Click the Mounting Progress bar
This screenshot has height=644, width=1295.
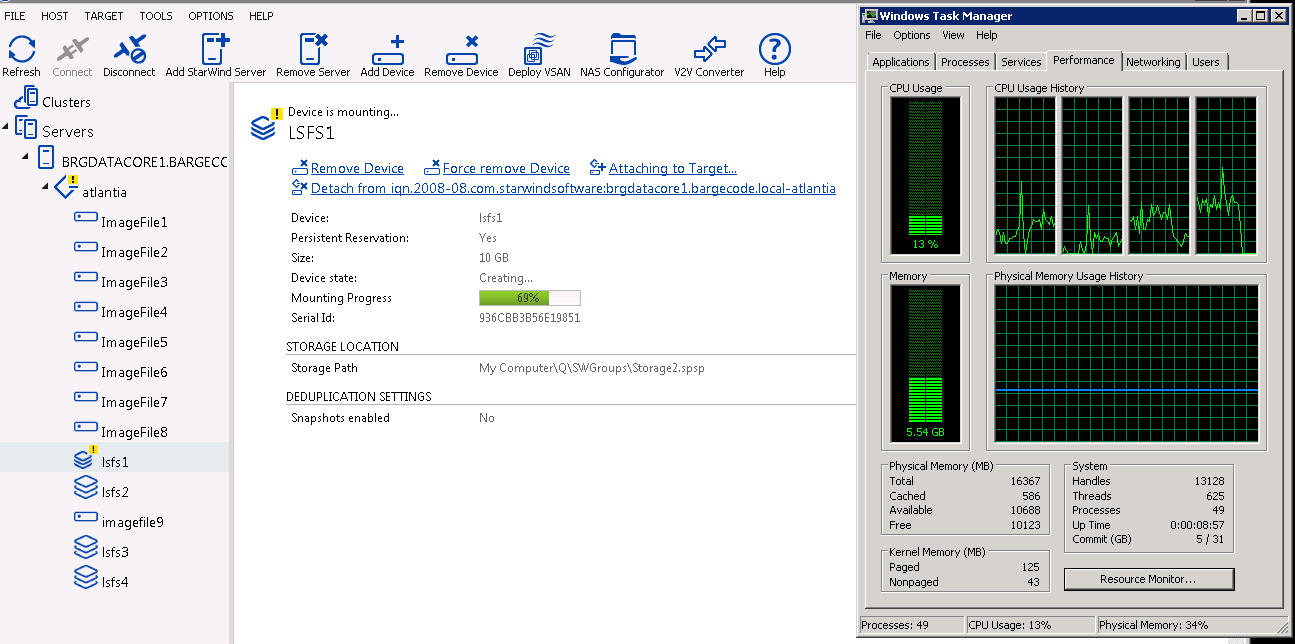pyautogui.click(x=530, y=298)
